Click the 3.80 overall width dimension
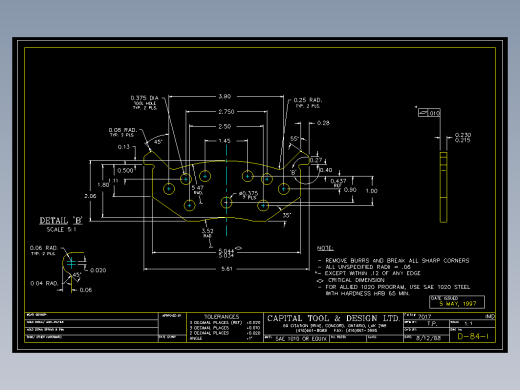Viewport: 520px width, 390px height. pos(225,97)
